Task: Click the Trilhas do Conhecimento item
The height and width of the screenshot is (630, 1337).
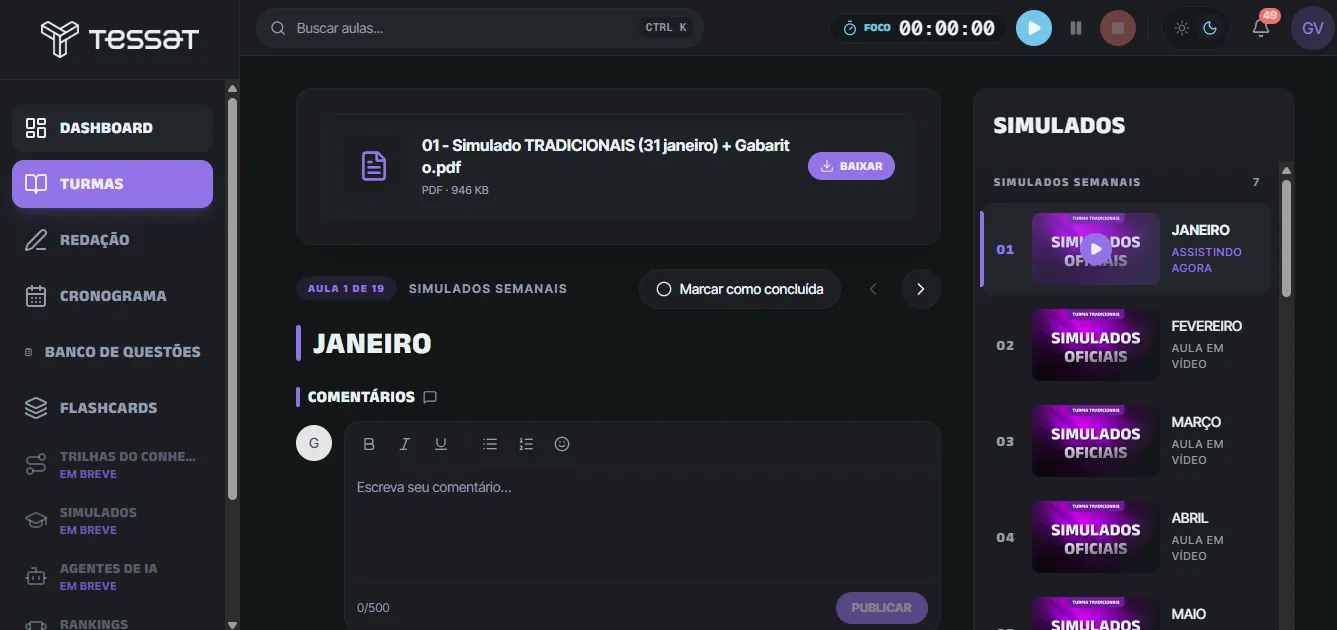Action: point(112,464)
